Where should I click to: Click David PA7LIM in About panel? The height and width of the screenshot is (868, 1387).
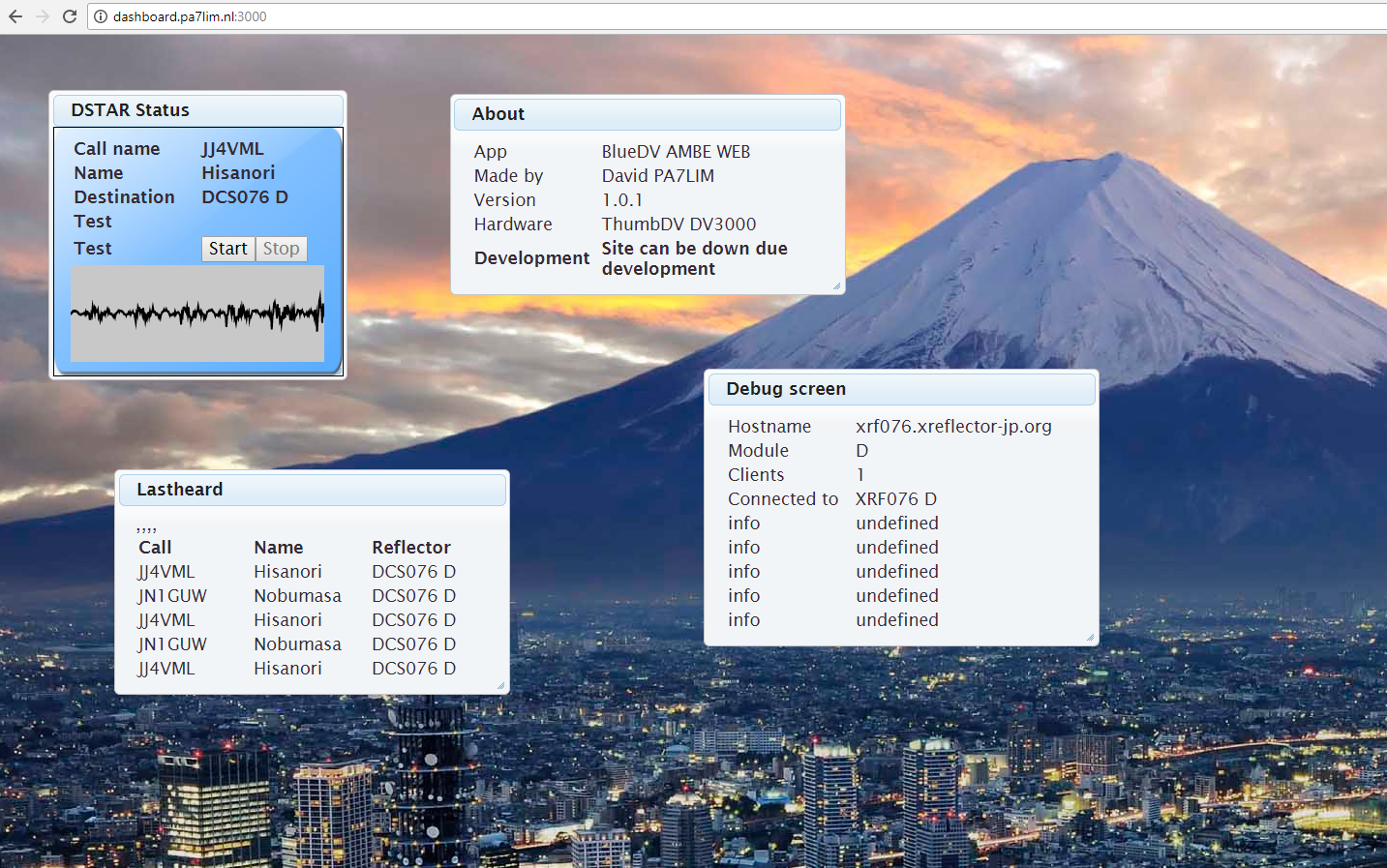pyautogui.click(x=658, y=176)
